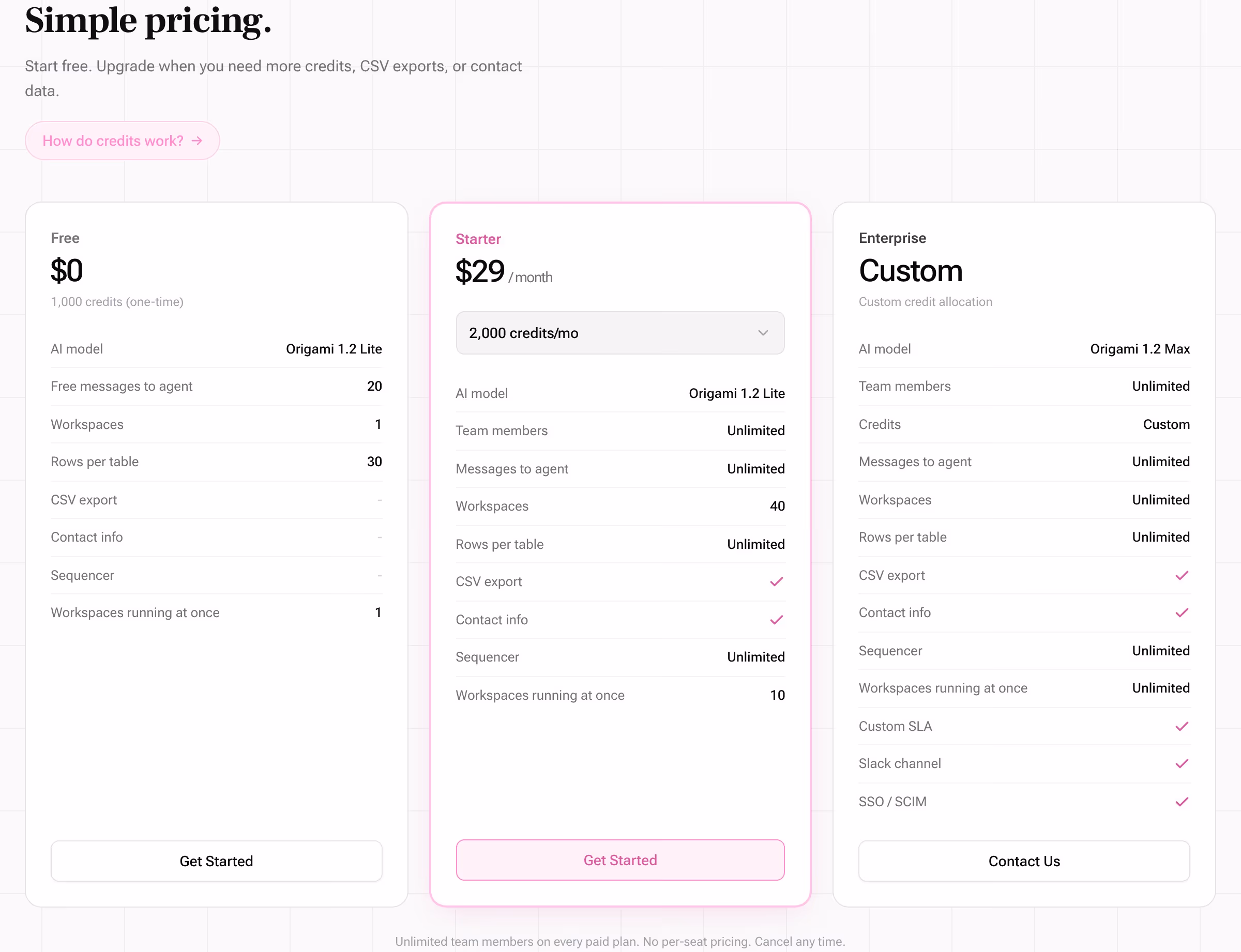Click the Custom SLA checkmark

(x=1182, y=726)
